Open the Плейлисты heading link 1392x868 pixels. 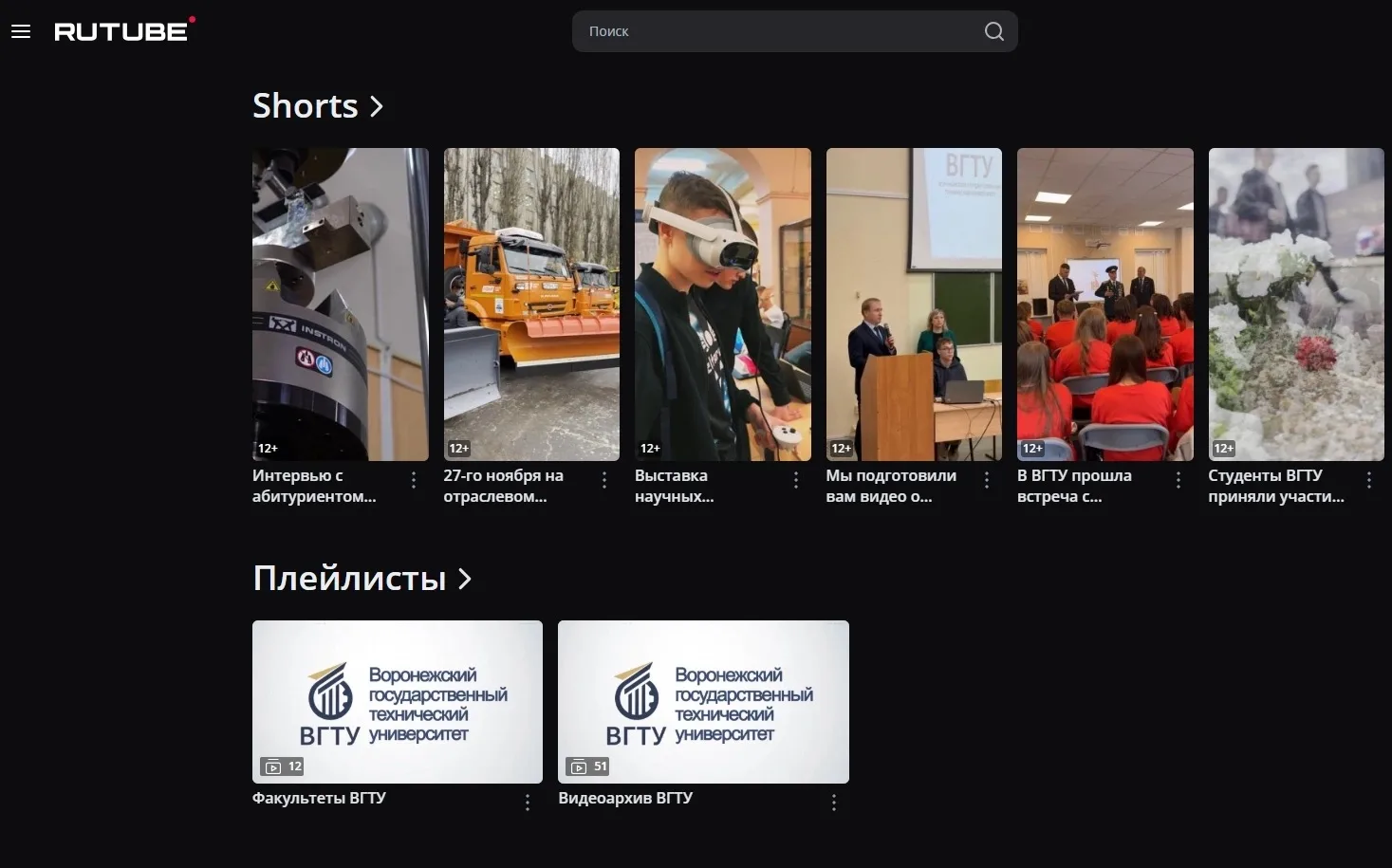click(349, 579)
